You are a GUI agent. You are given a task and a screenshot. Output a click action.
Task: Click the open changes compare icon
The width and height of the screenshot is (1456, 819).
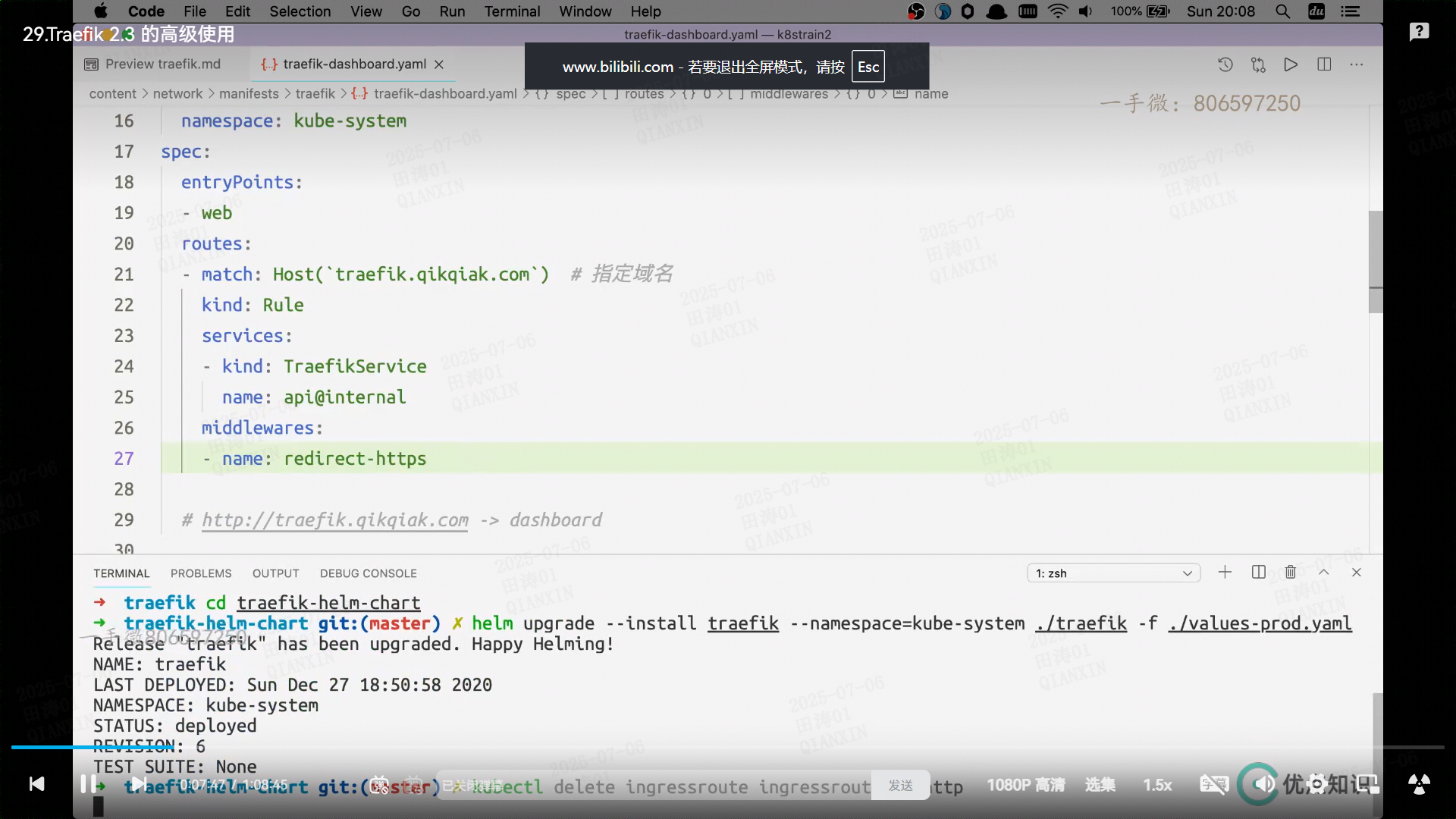[x=1258, y=64]
